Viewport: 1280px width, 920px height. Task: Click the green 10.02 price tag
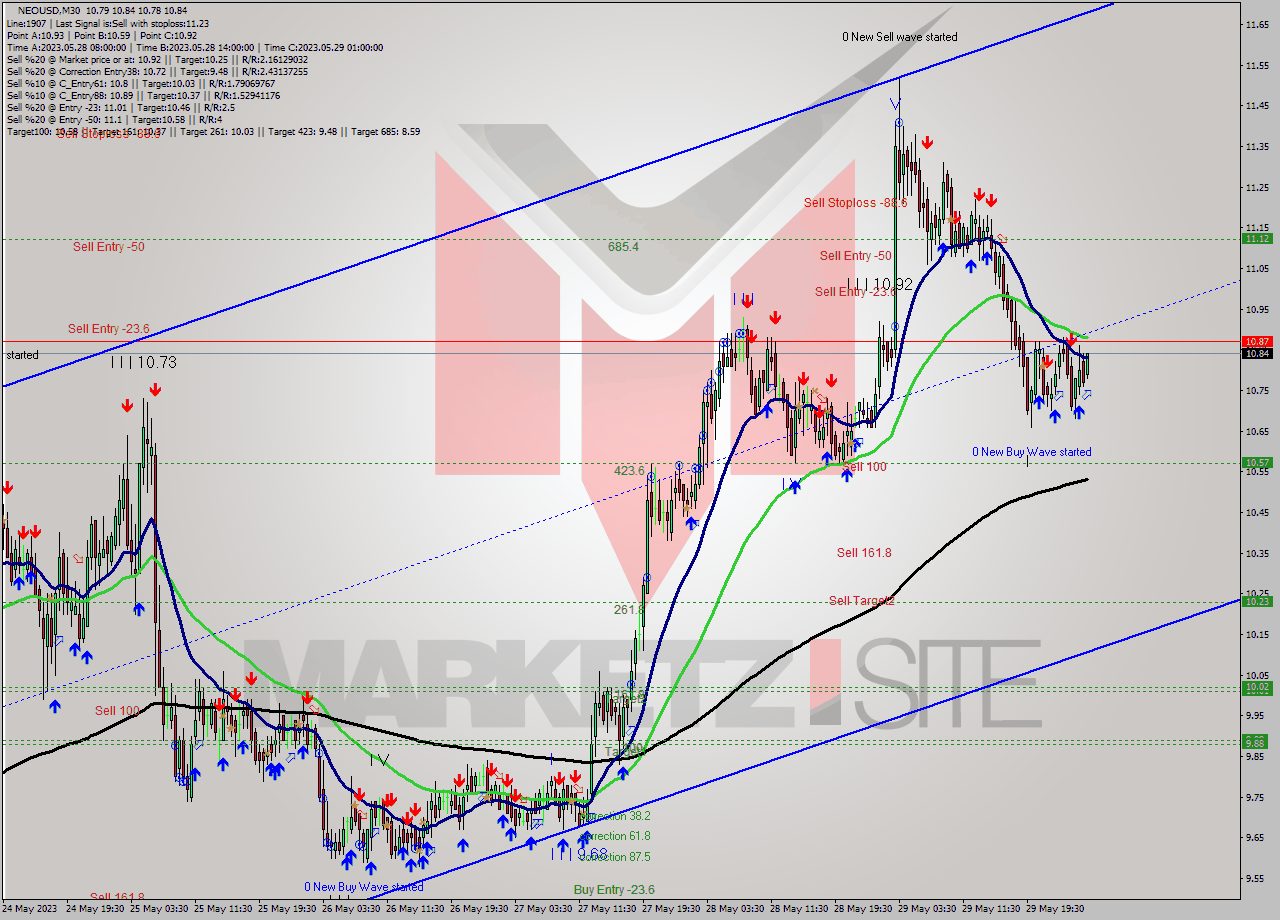click(x=1257, y=687)
